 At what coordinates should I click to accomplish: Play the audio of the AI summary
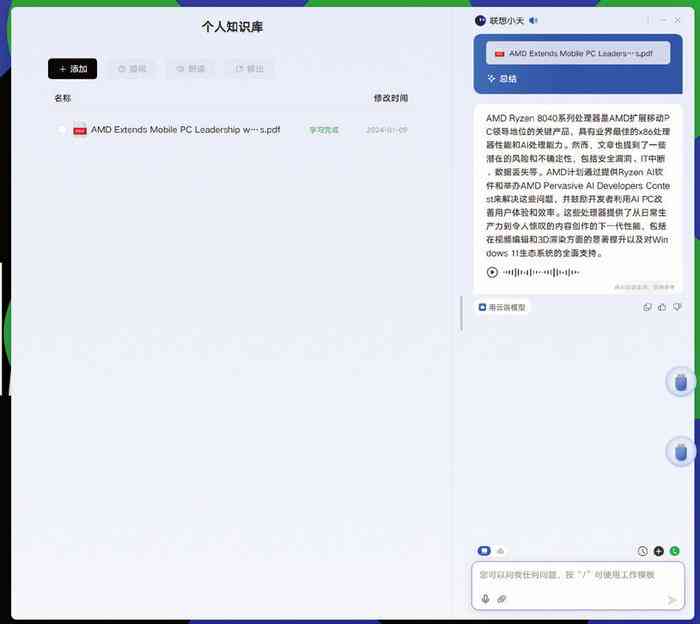coord(492,272)
